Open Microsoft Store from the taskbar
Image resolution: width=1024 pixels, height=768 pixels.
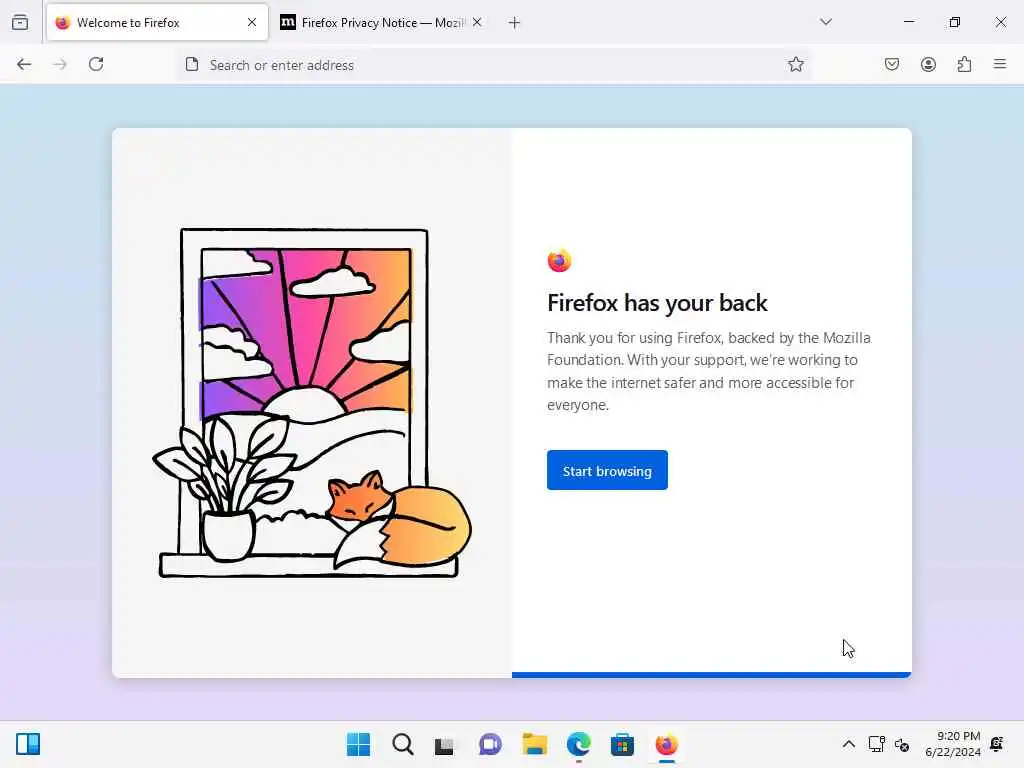point(622,744)
